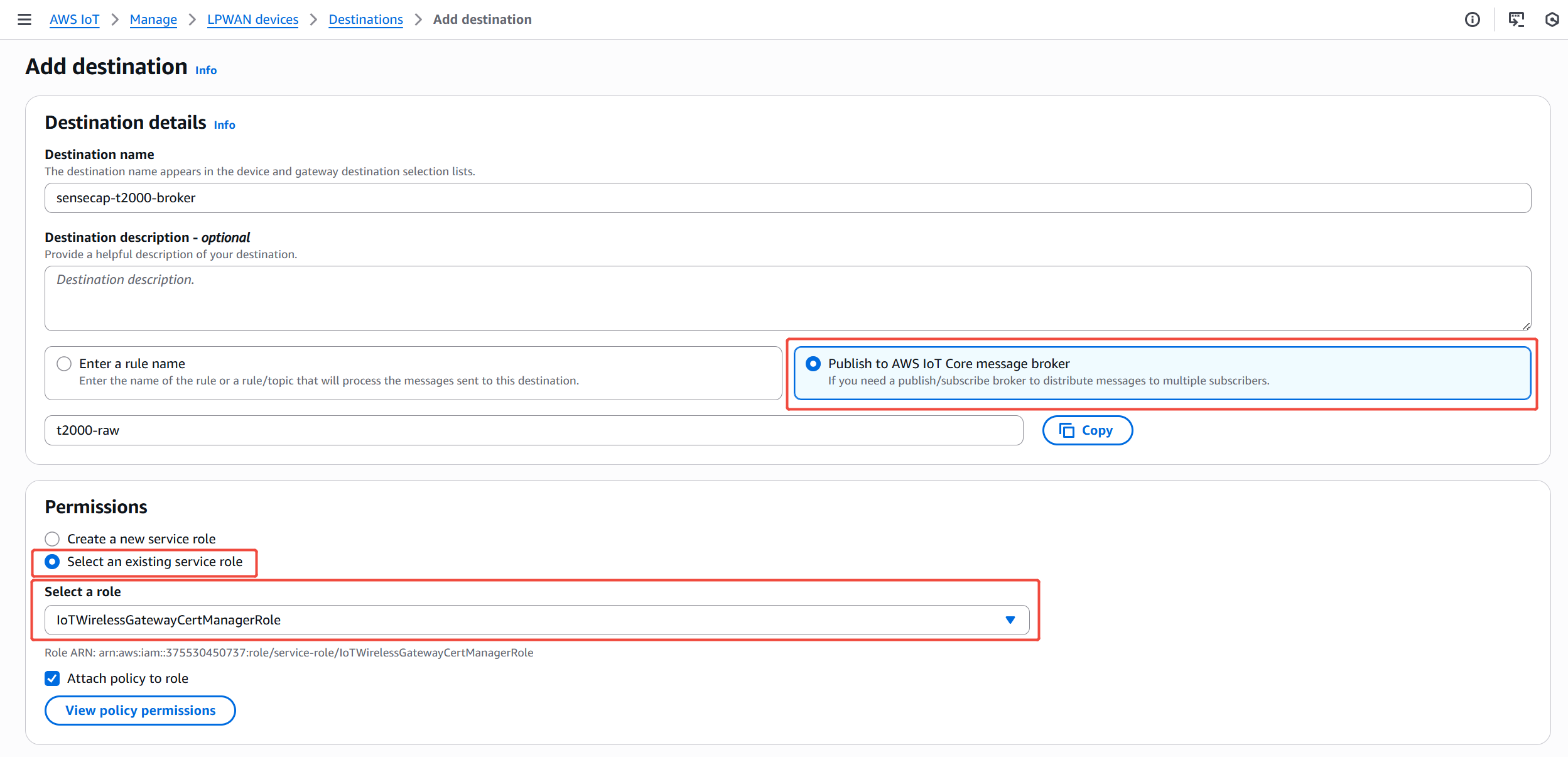Click View policy permissions button
This screenshot has width=1568, height=757.
(x=140, y=711)
